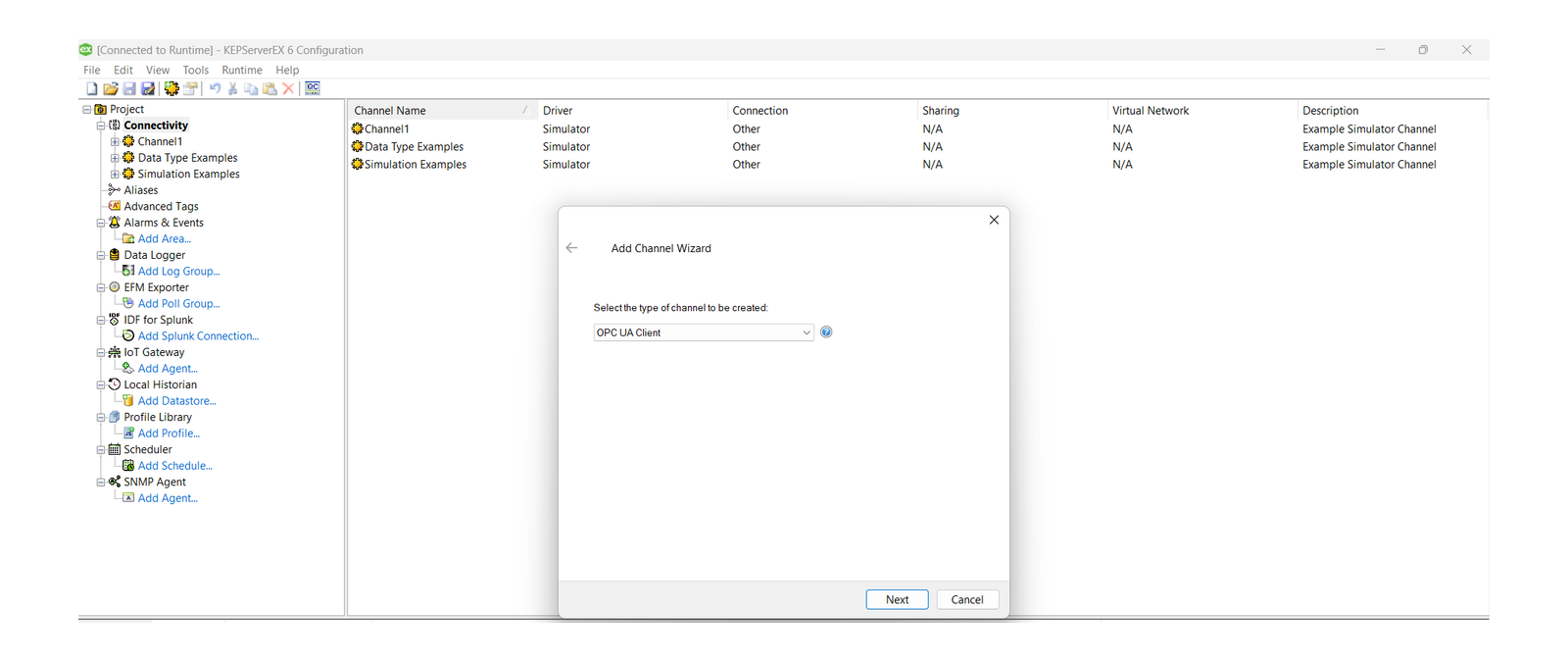Click the Add Log Group... link
The image size is (1568, 662).
178,272
